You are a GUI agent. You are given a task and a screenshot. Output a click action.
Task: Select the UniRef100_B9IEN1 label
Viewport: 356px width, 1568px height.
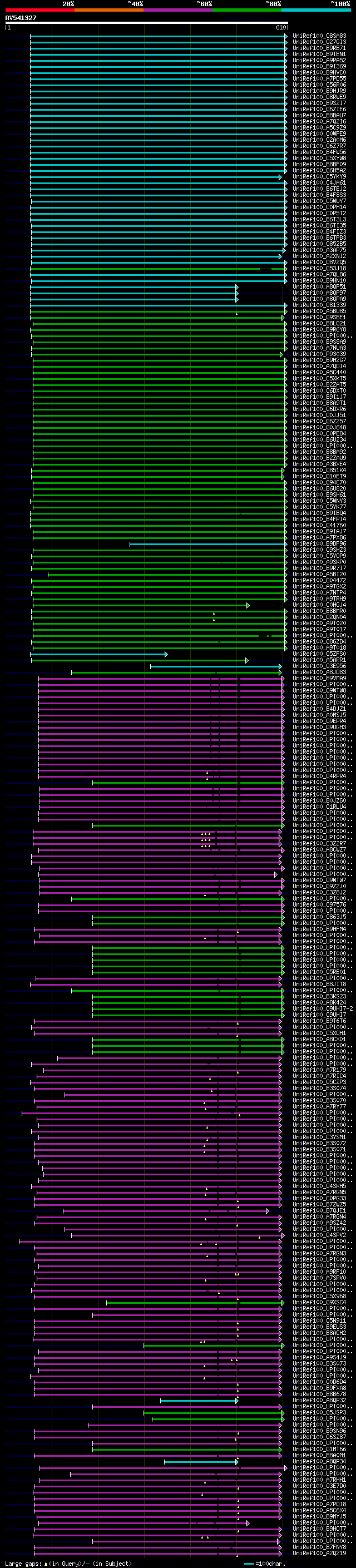point(319,55)
